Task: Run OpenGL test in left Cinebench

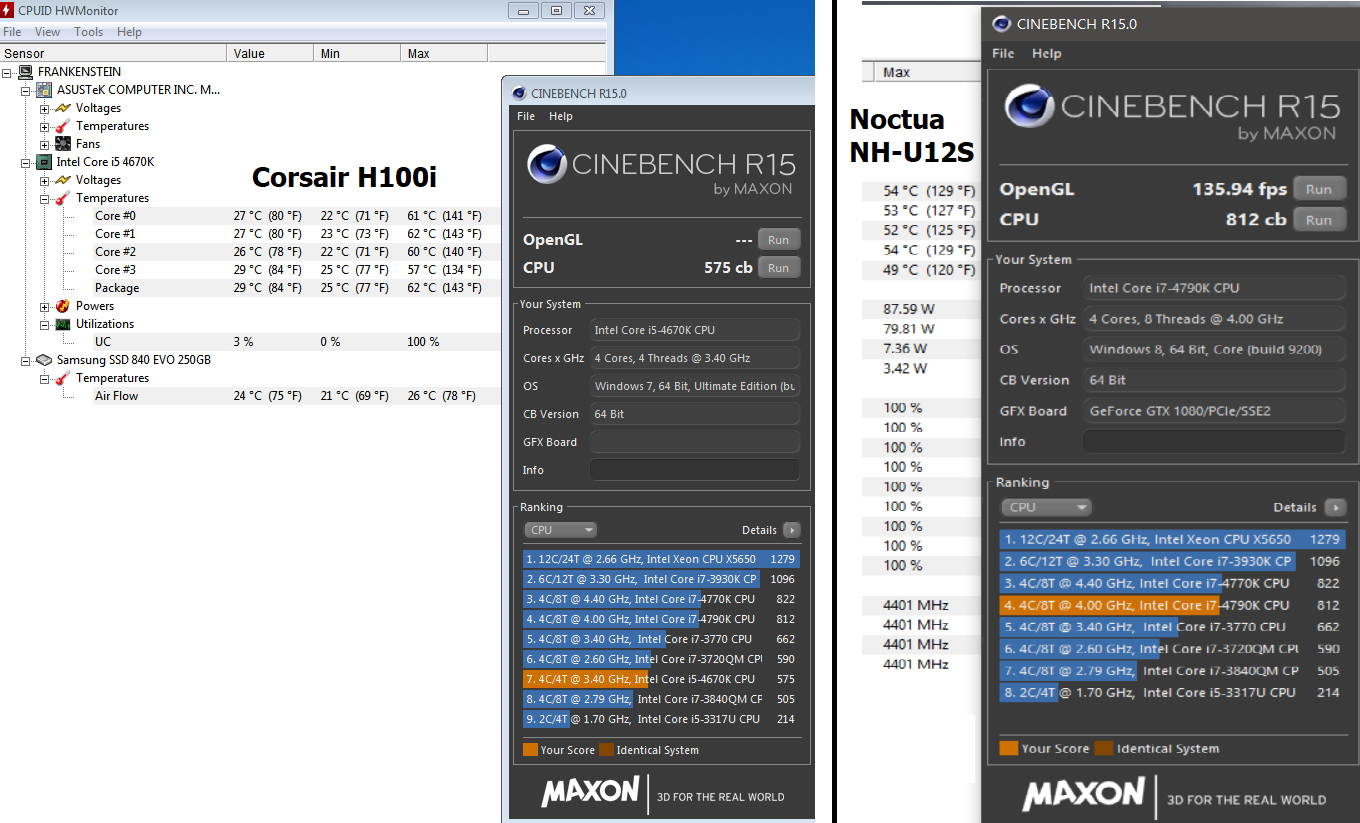Action: tap(779, 240)
